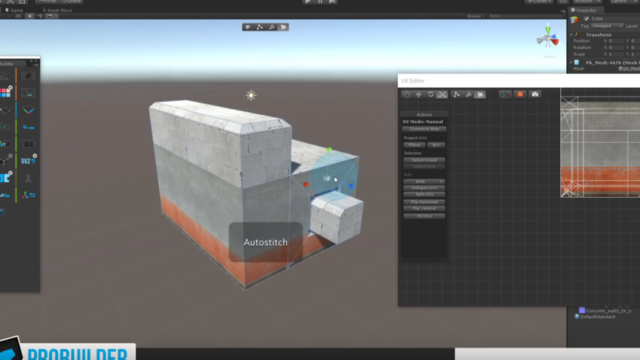Switch UV Editor to edge selection
This screenshot has height=360, width=640.
tap(468, 95)
